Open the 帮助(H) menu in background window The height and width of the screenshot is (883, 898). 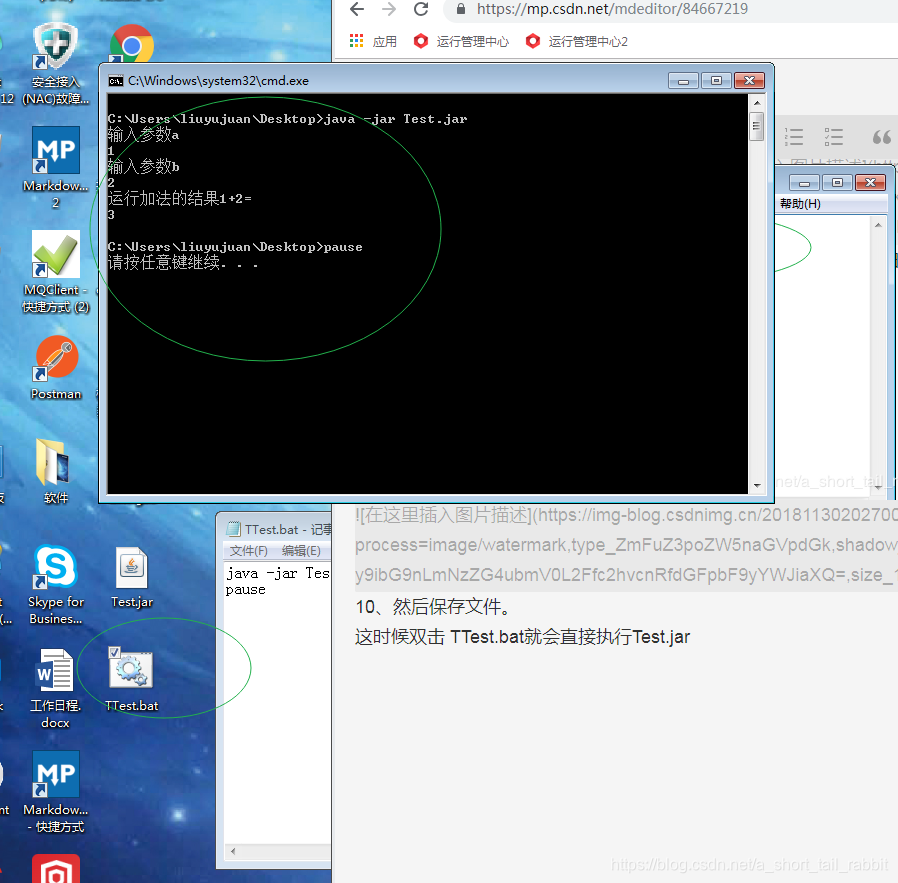(800, 204)
